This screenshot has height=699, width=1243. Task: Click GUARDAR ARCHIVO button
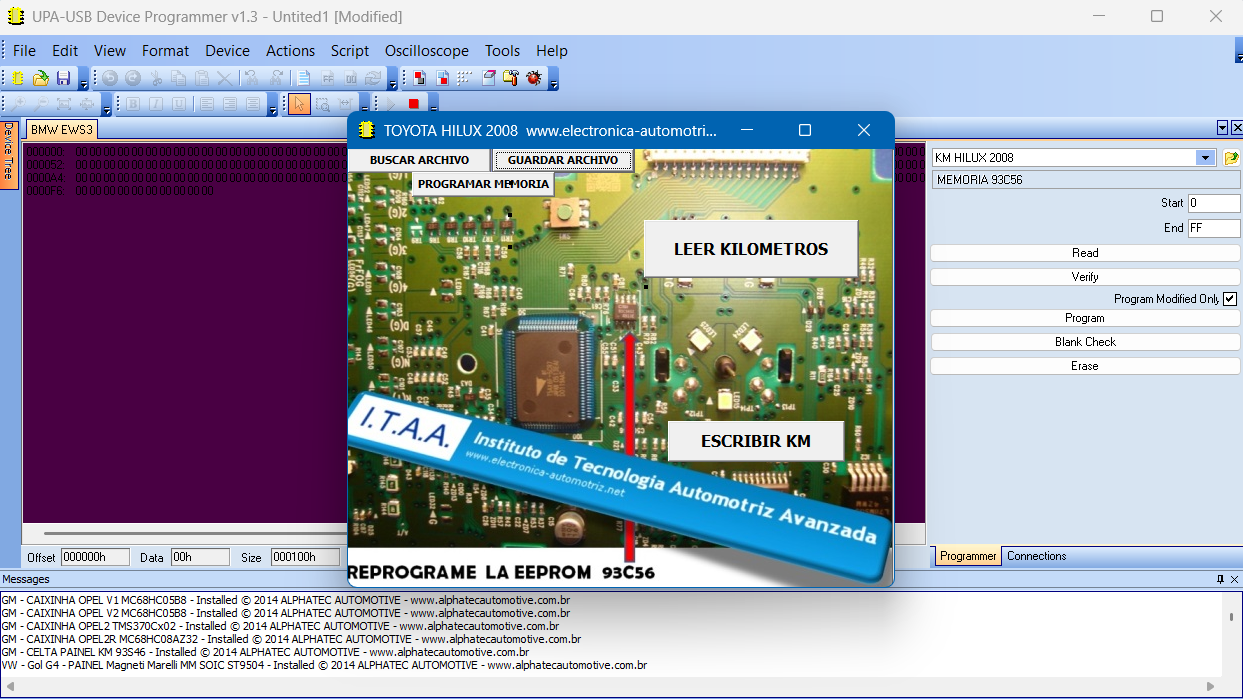563,160
